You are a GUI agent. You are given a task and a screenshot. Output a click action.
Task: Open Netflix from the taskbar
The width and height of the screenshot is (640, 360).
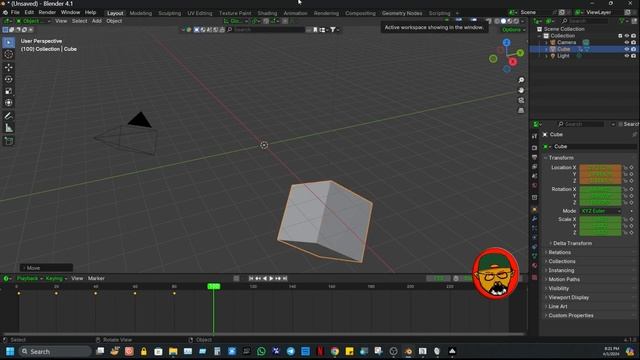[x=320, y=351]
